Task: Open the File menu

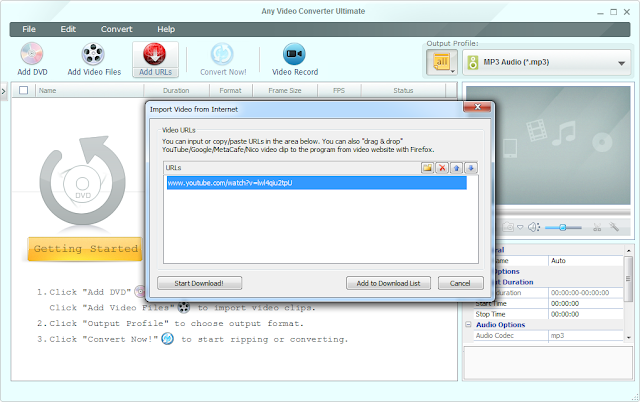Action: coord(29,29)
